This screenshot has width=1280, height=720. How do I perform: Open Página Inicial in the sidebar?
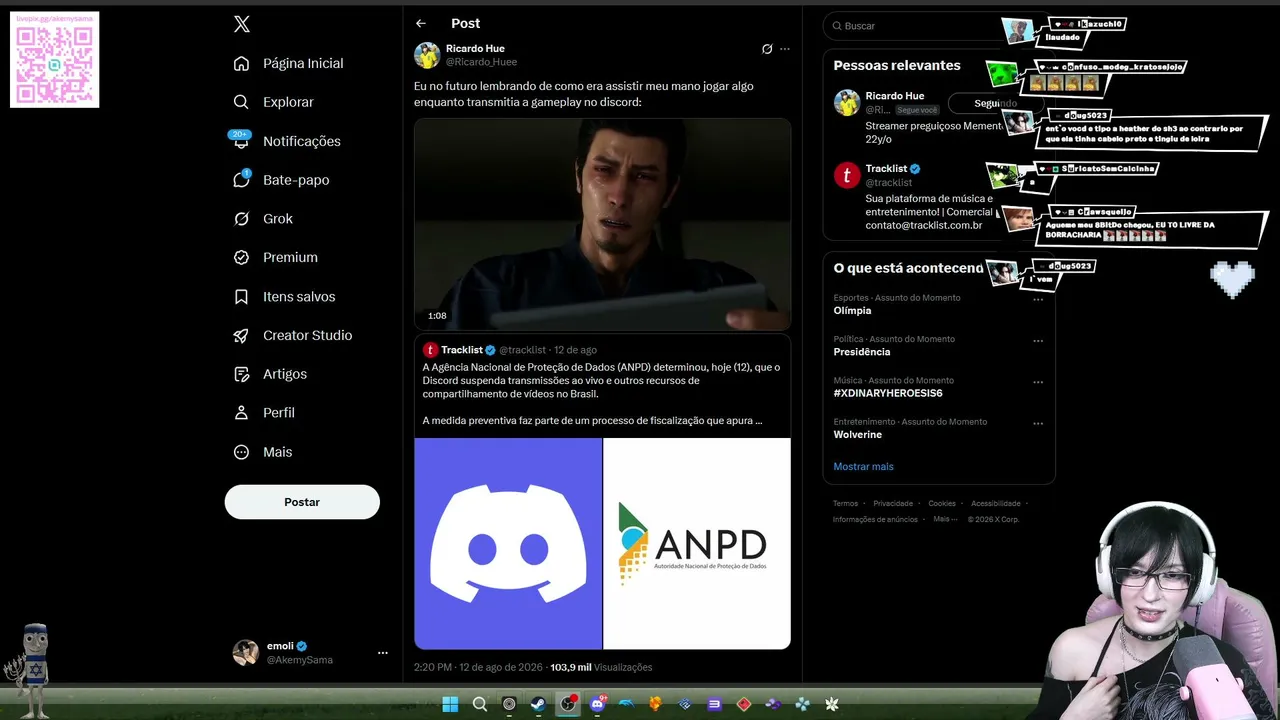coord(288,63)
